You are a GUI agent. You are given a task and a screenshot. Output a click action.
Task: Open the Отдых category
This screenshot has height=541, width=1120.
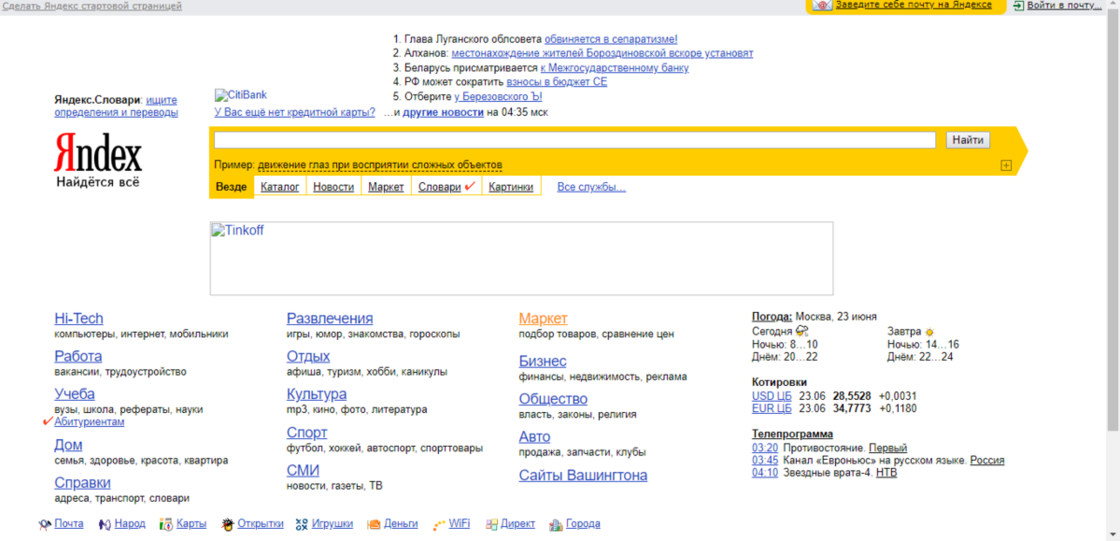(x=308, y=356)
